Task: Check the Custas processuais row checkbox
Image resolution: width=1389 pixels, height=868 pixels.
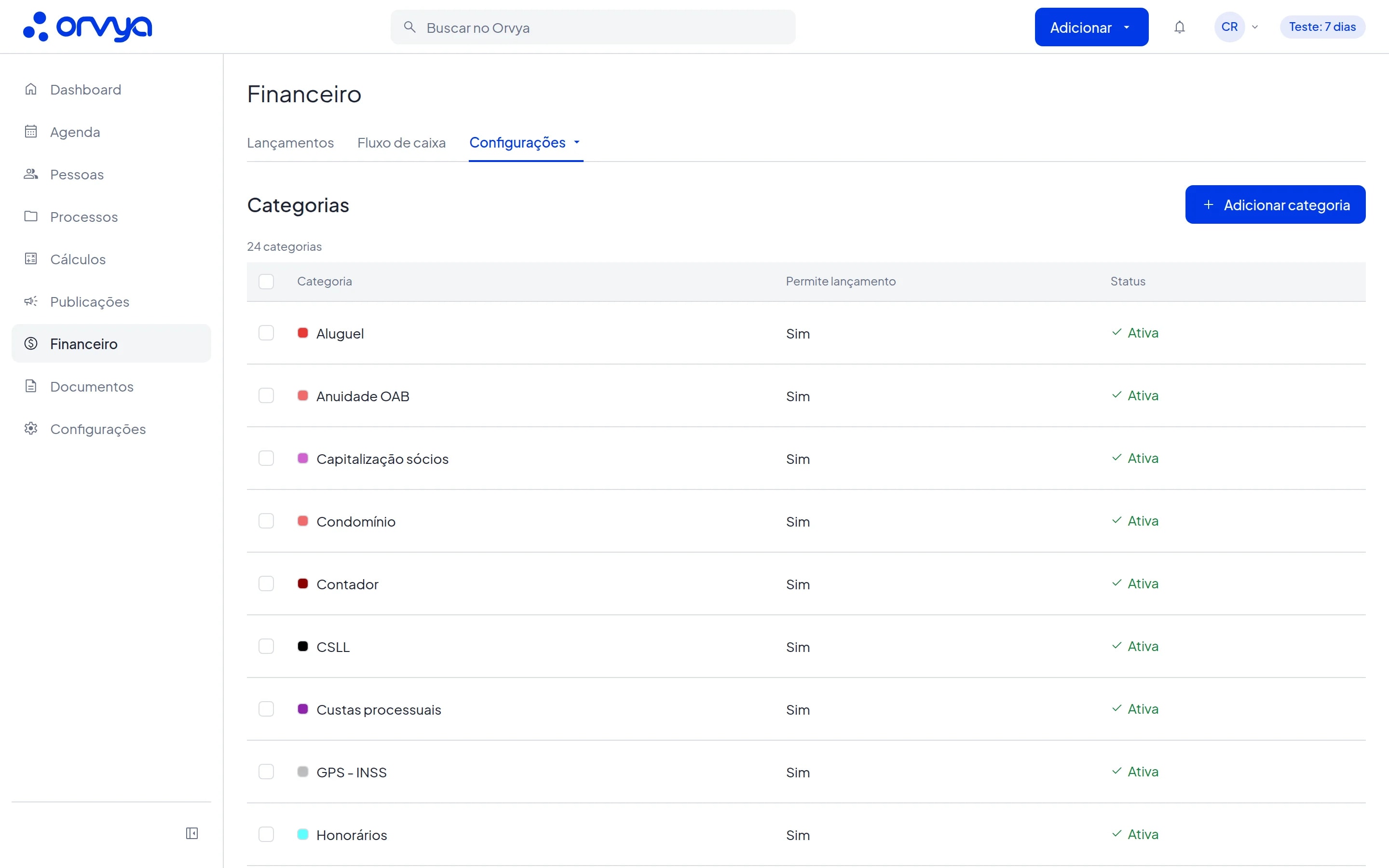Action: pyautogui.click(x=266, y=709)
